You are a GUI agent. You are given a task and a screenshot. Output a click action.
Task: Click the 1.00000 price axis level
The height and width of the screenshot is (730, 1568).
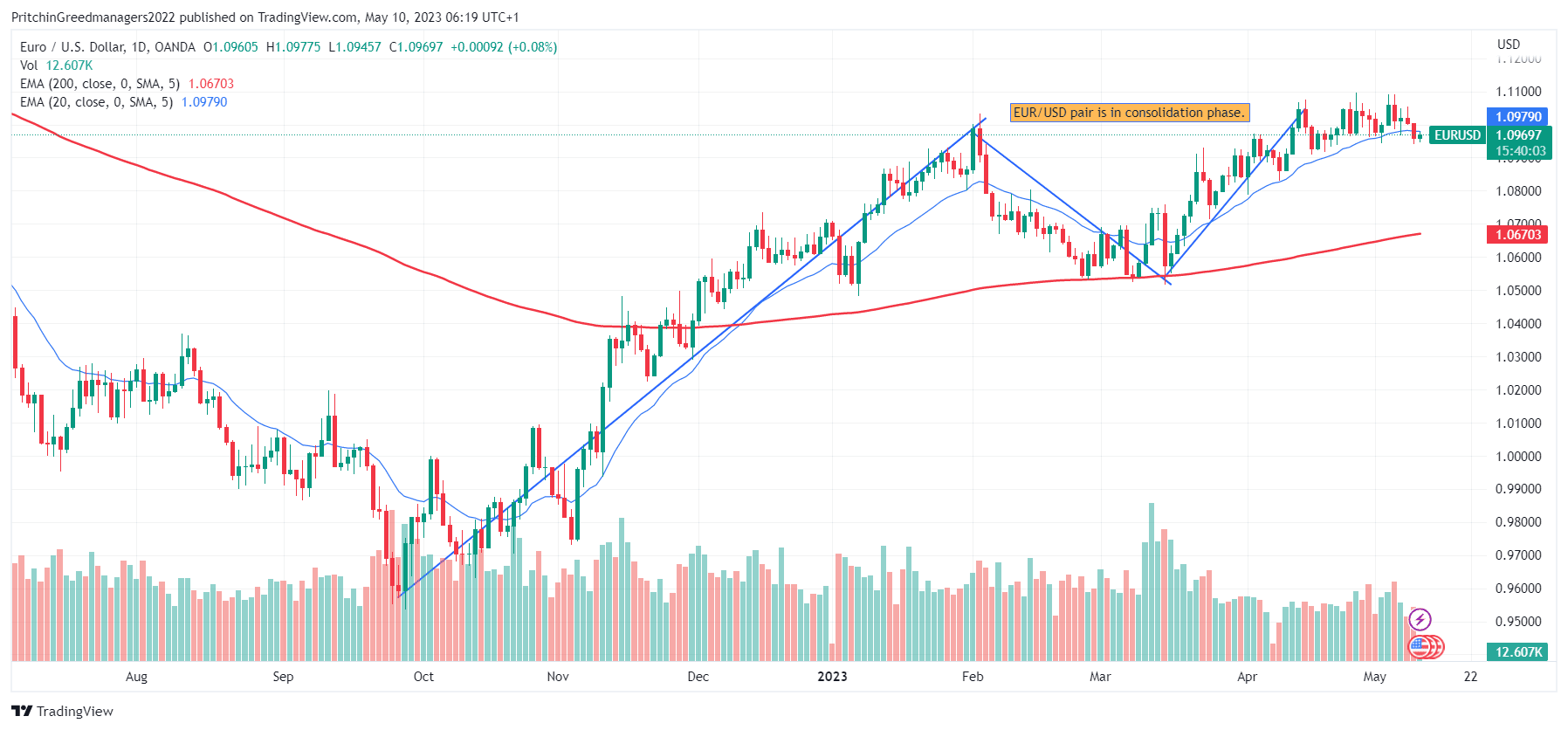tap(1518, 457)
